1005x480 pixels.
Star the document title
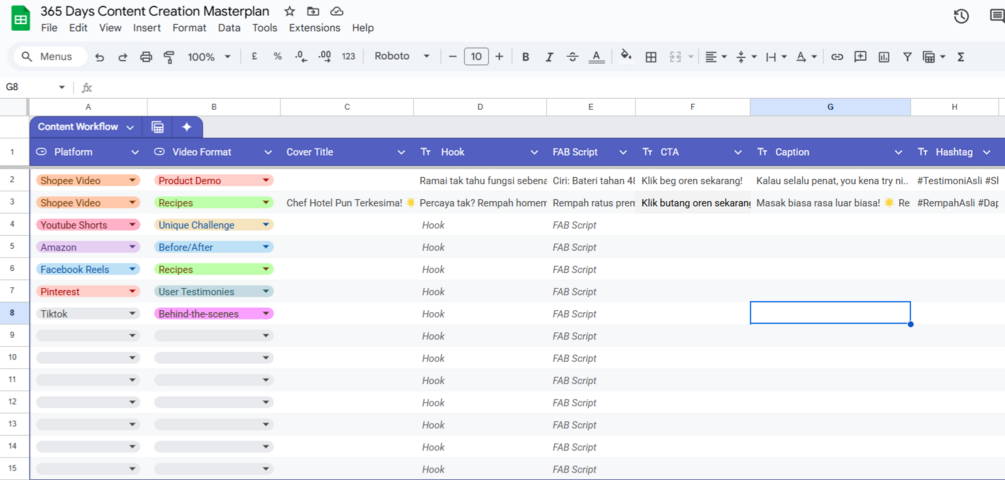pos(290,12)
